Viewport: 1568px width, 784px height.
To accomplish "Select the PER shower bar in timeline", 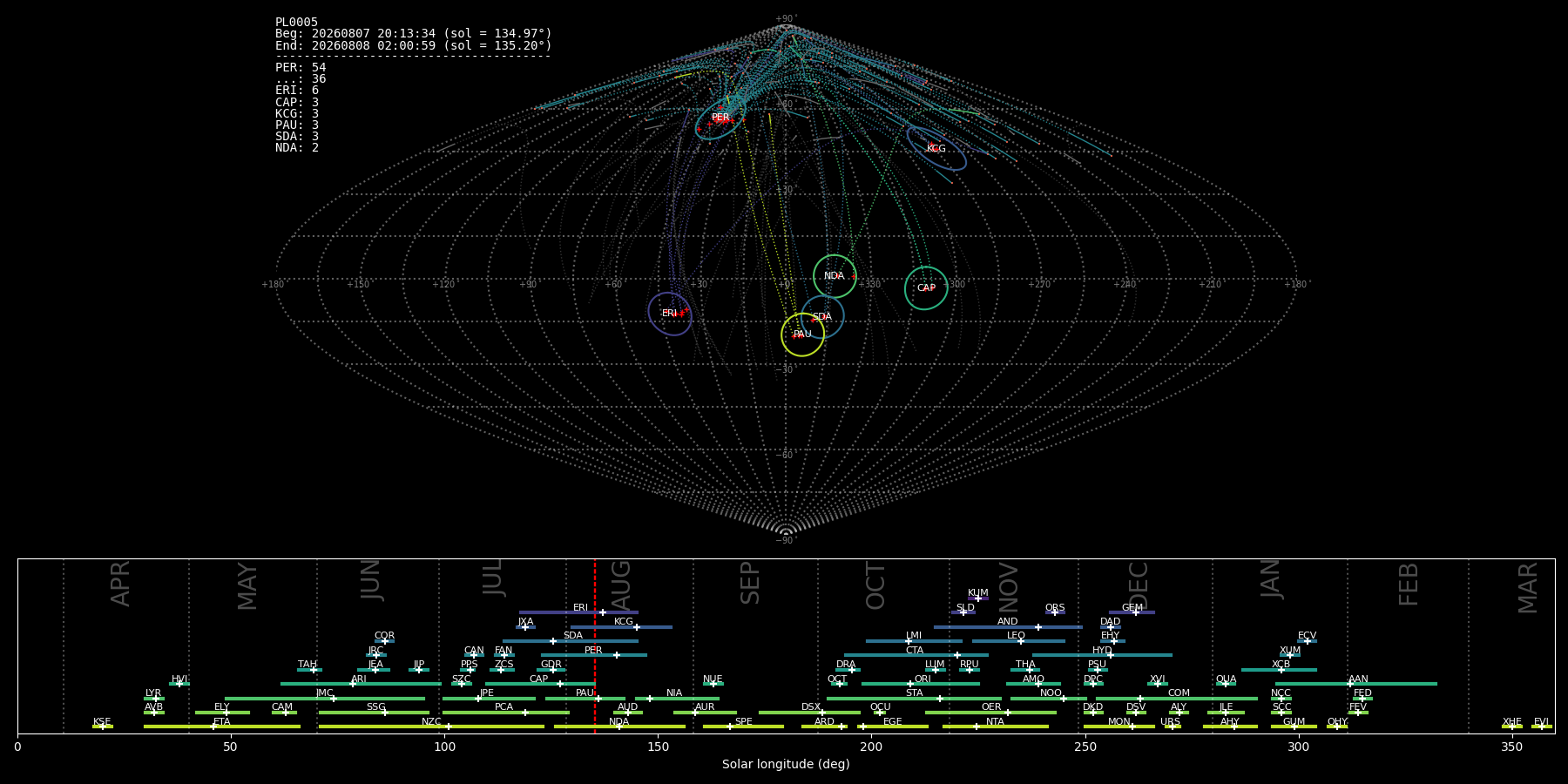I will click(594, 655).
